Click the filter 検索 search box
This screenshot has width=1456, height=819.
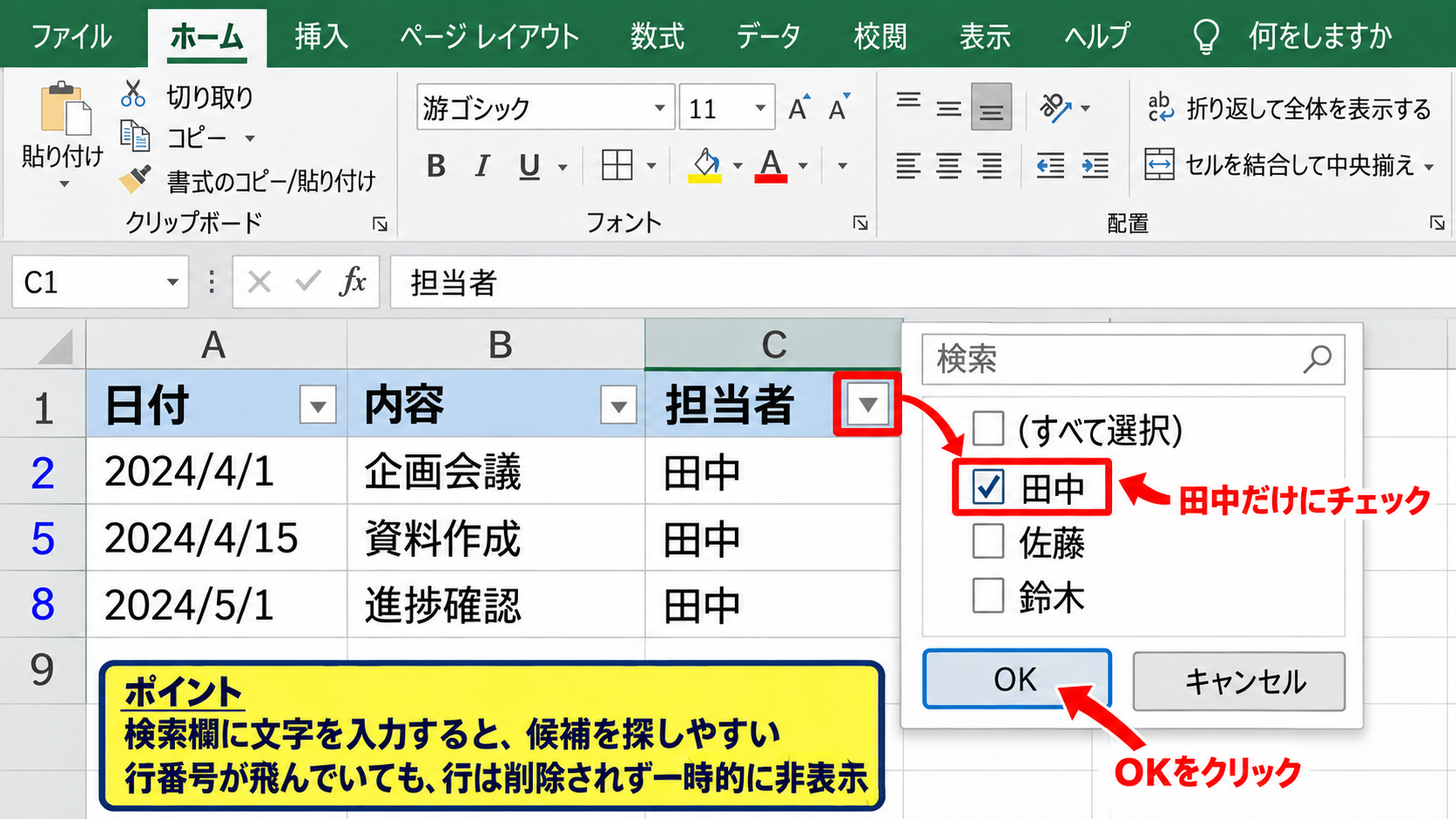[x=1133, y=359]
